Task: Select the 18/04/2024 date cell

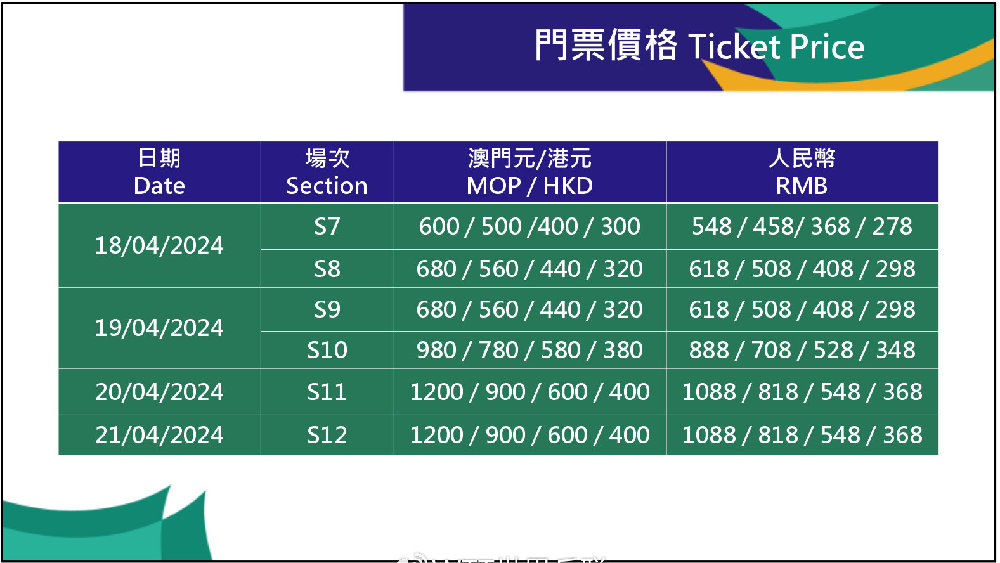Action: [x=159, y=245]
